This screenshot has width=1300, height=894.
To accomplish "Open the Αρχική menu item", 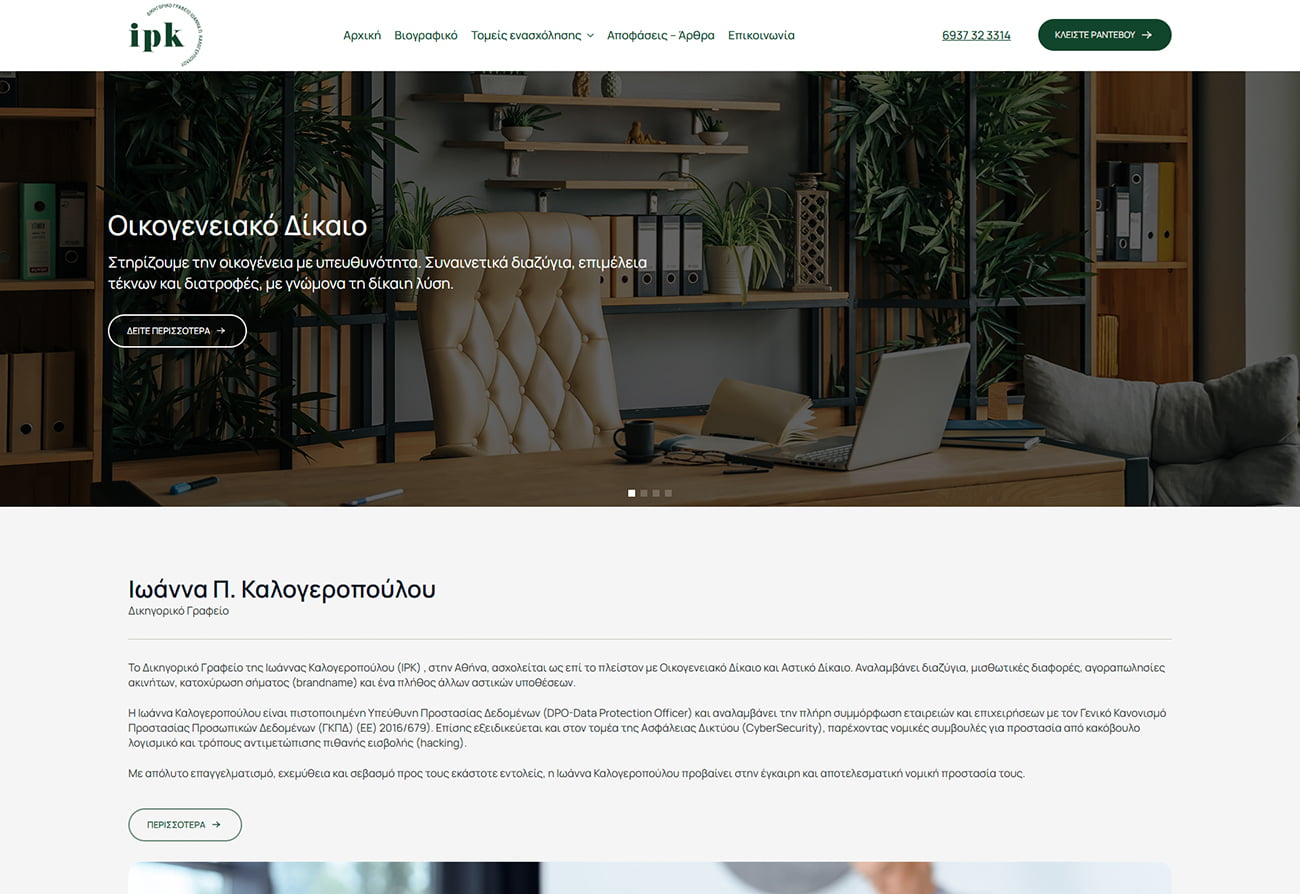I will point(362,35).
